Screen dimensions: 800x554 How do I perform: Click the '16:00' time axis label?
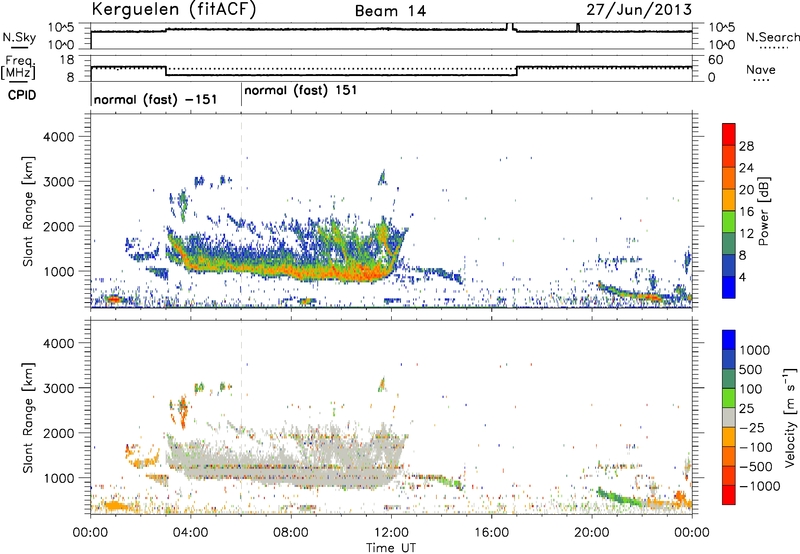coord(491,533)
